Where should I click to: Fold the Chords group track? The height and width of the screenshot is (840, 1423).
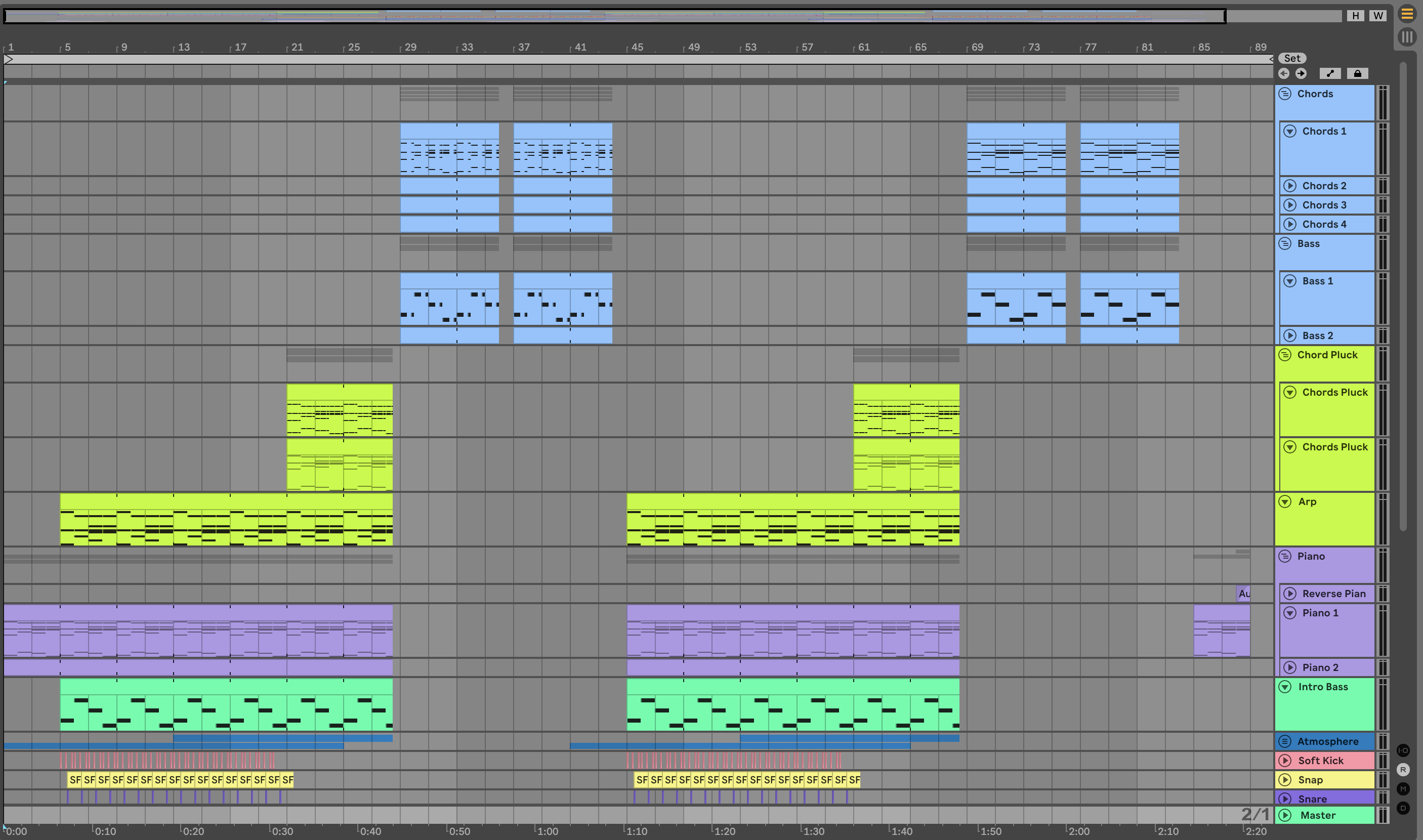tap(1285, 94)
